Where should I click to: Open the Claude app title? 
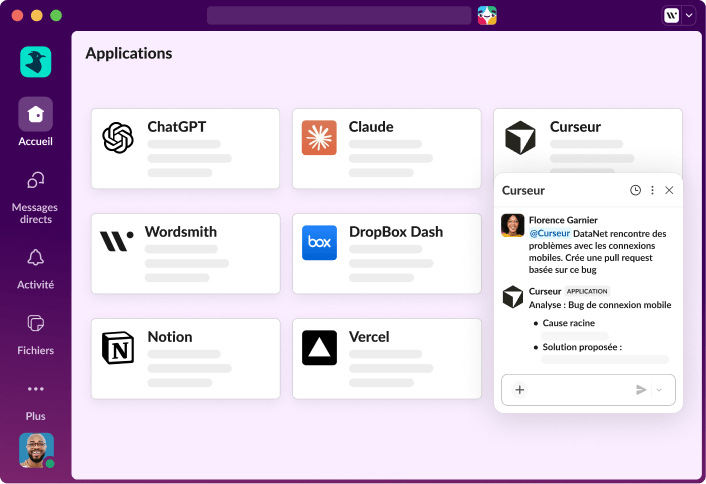click(371, 127)
